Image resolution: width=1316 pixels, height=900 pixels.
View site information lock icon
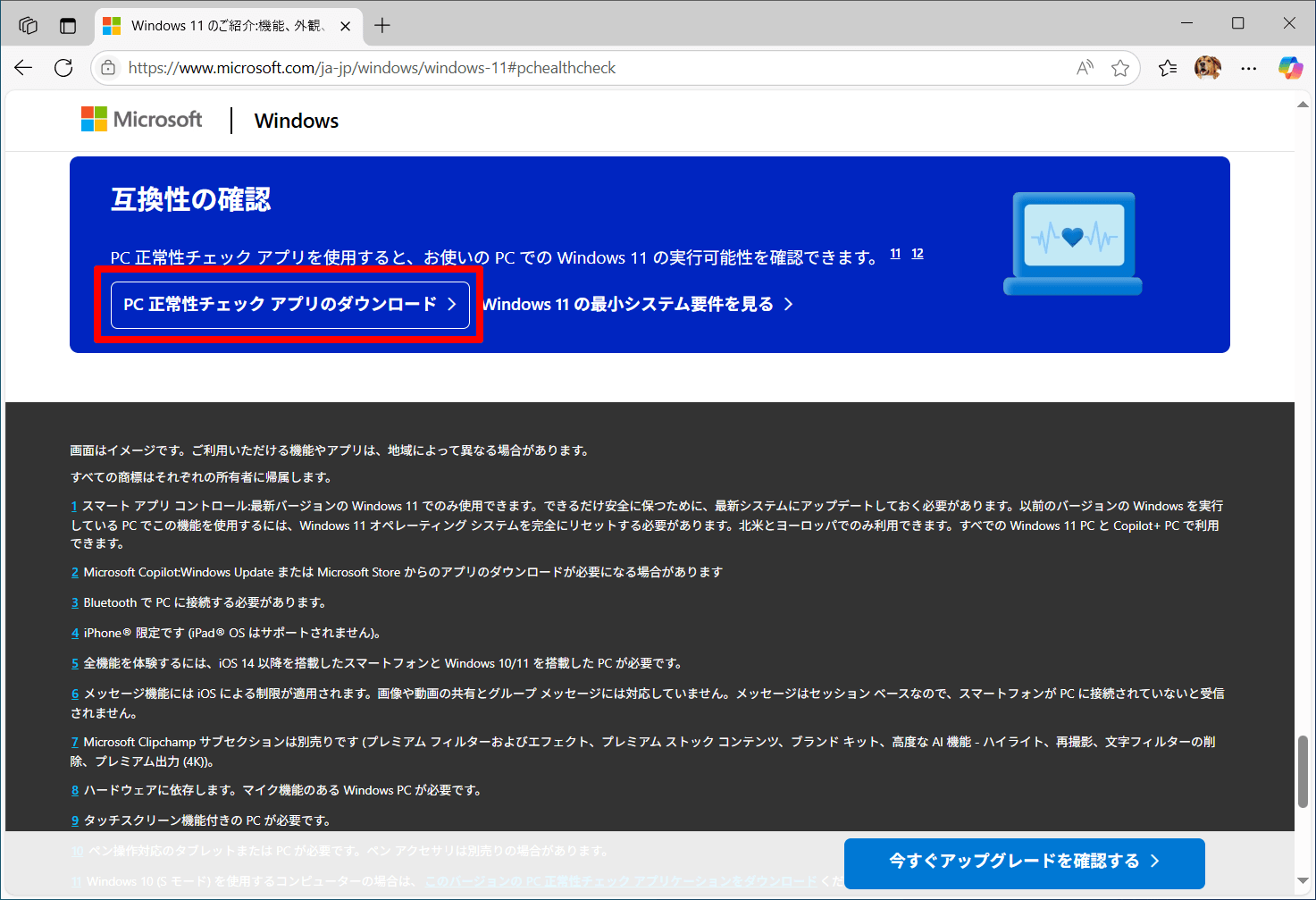point(108,68)
